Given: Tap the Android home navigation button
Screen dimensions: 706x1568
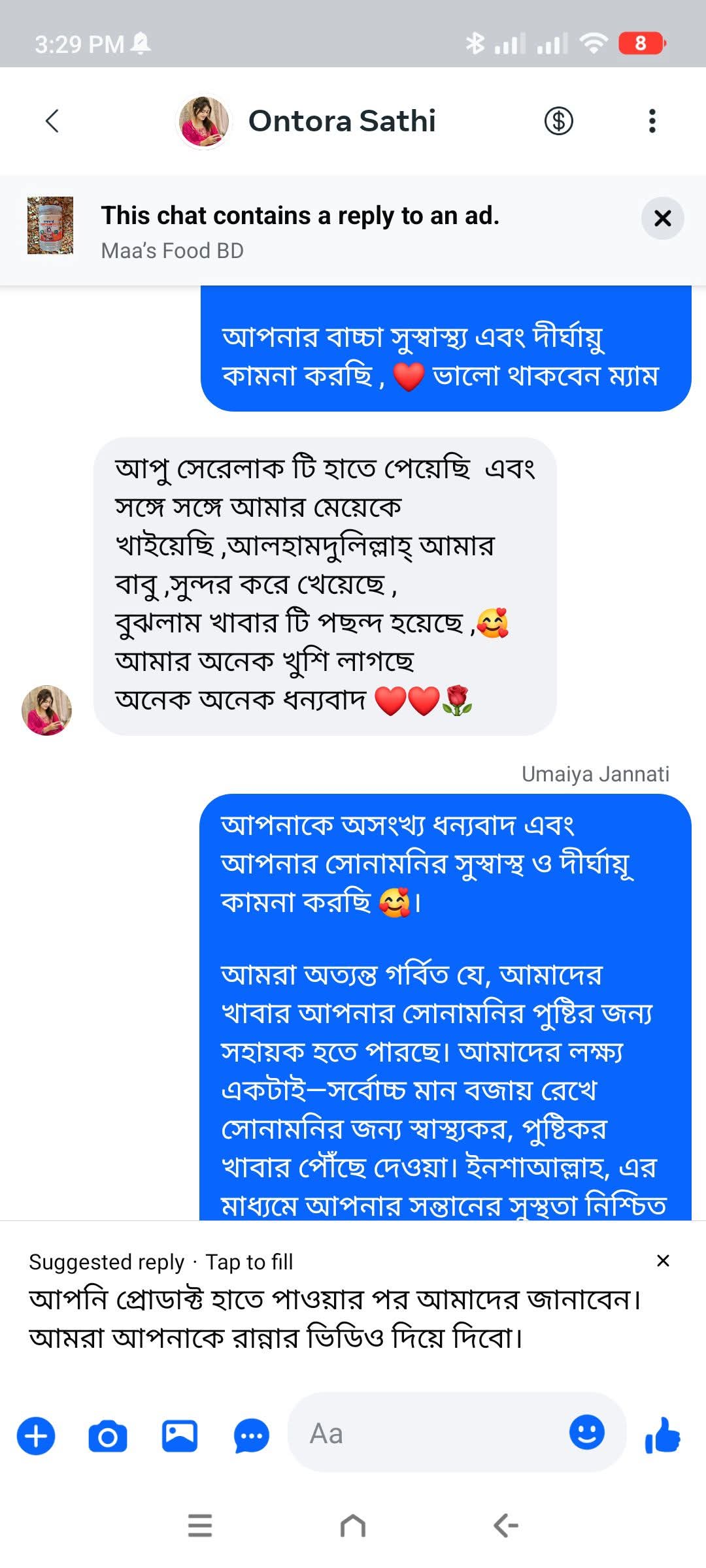Looking at the screenshot, I should pos(353,1526).
